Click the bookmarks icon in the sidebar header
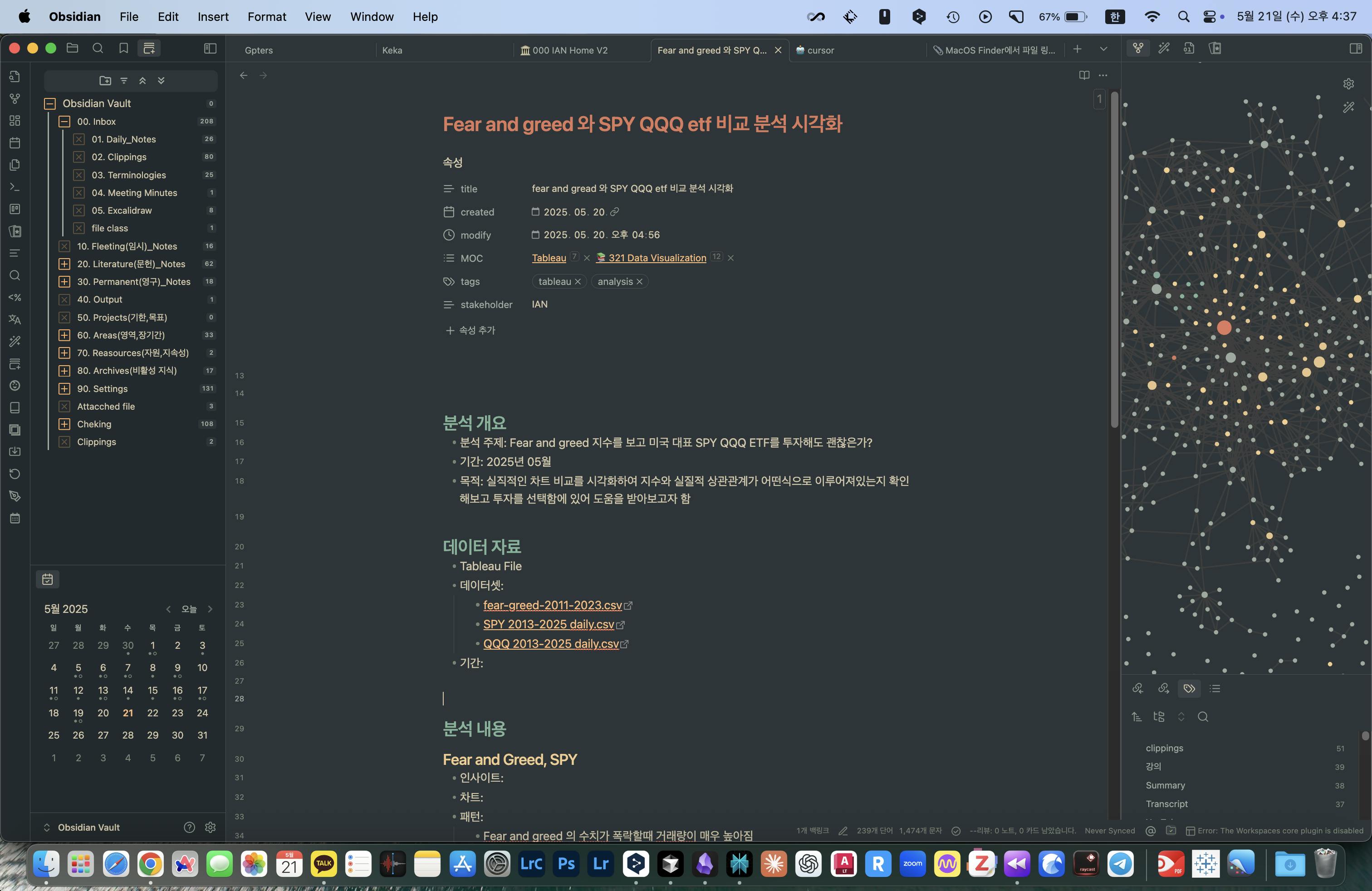This screenshot has height=891, width=1372. [123, 49]
